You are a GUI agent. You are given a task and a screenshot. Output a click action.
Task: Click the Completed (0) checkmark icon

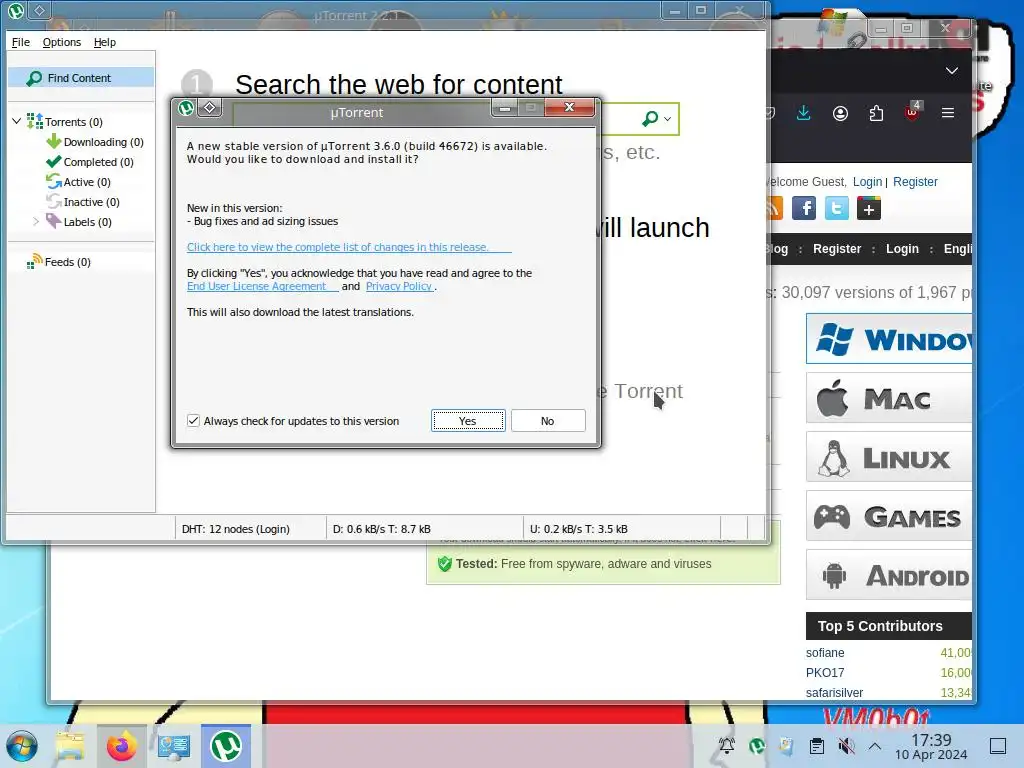(54, 161)
